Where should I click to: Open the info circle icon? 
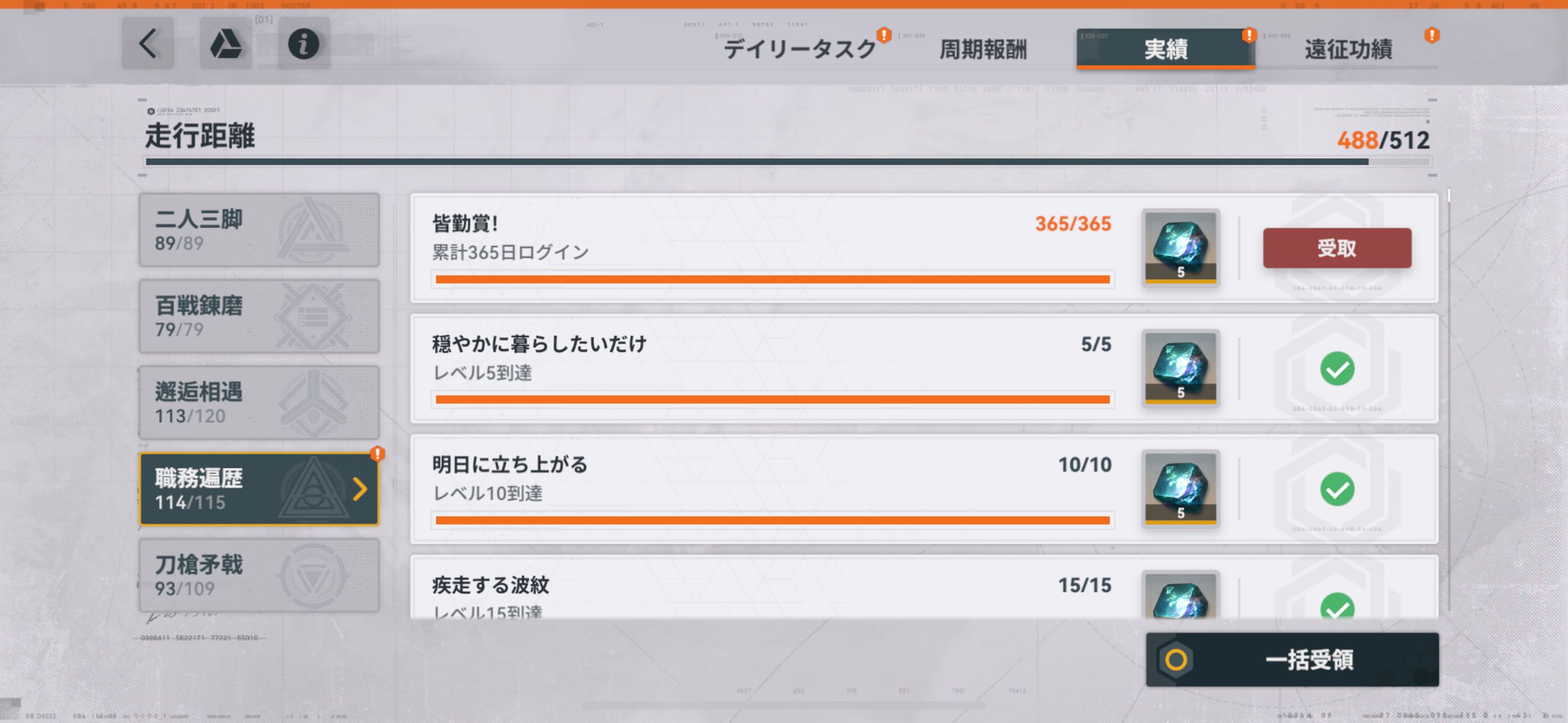tap(303, 44)
